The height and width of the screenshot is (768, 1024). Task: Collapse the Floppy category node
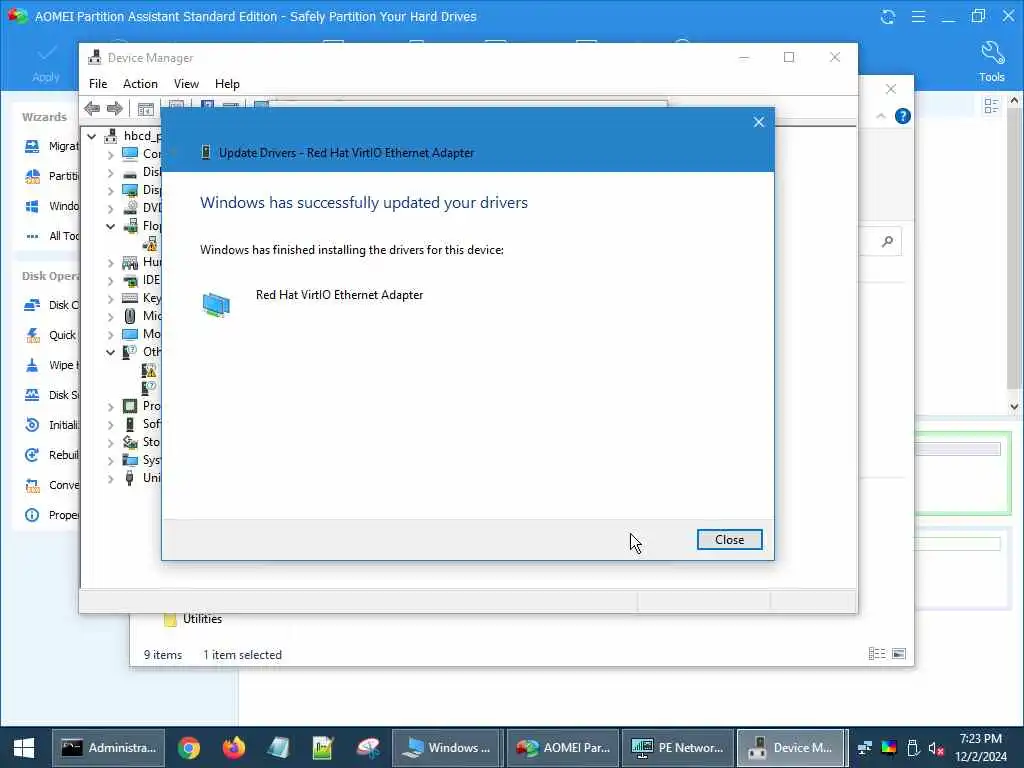point(110,227)
